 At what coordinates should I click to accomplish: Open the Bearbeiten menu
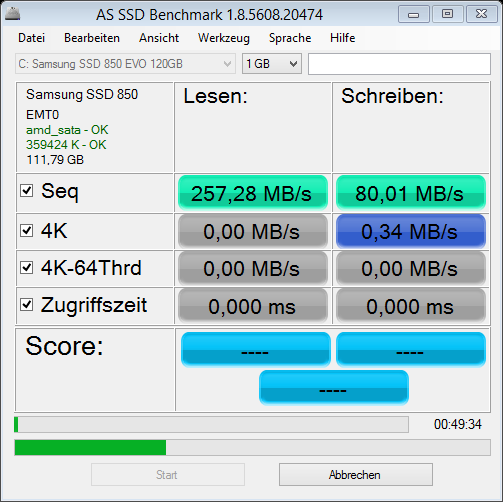coord(92,38)
